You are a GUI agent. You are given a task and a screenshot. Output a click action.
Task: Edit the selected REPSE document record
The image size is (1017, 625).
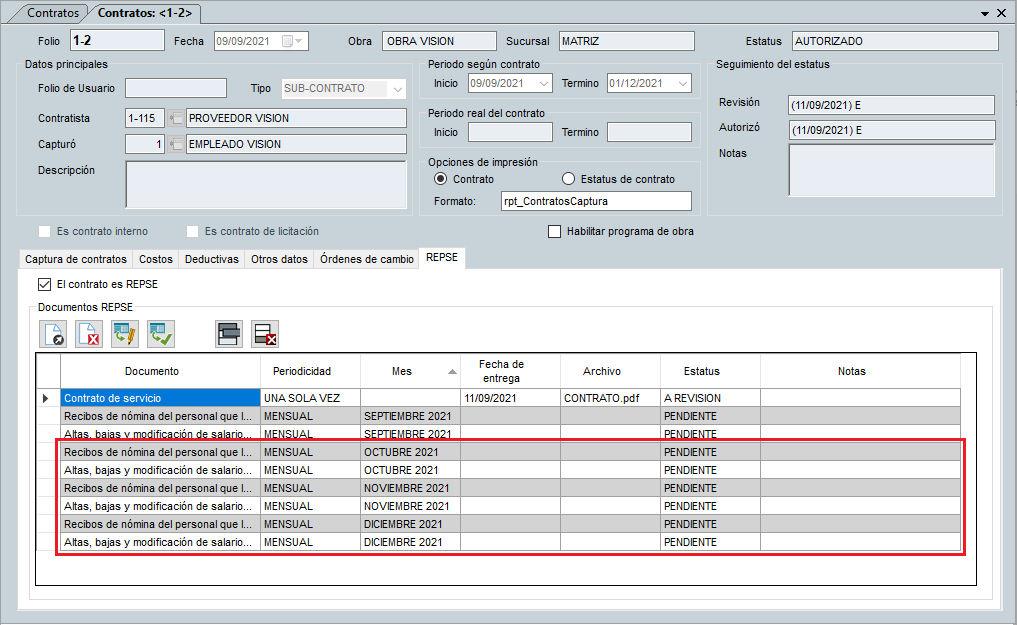[124, 333]
